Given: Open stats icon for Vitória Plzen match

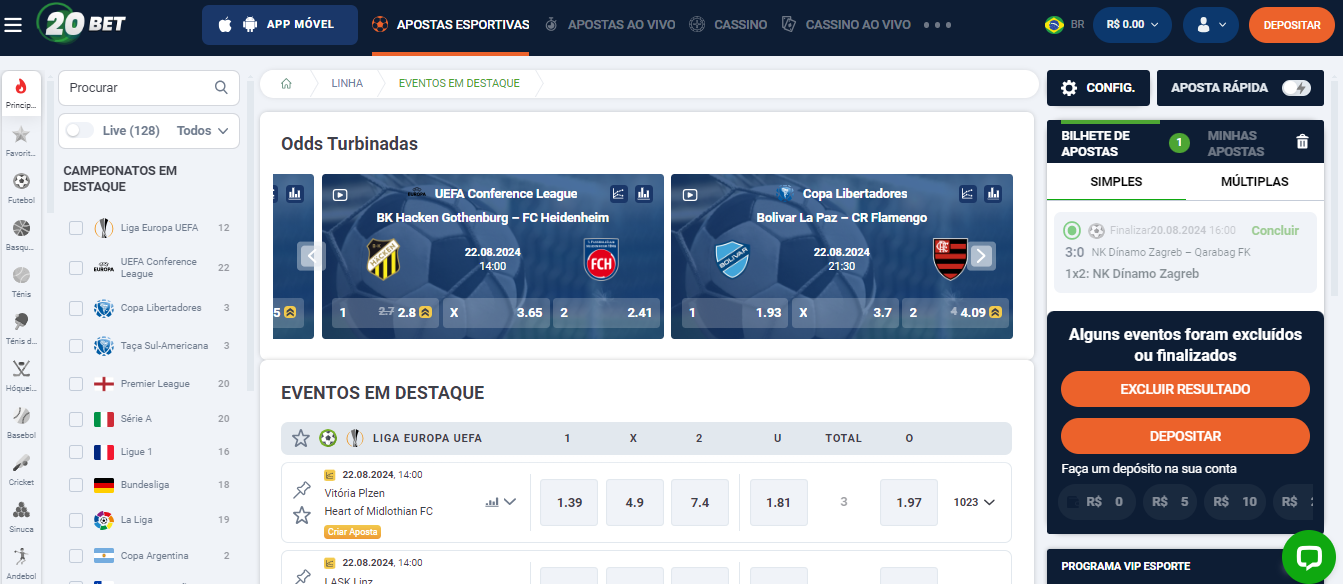Looking at the screenshot, I should point(491,502).
